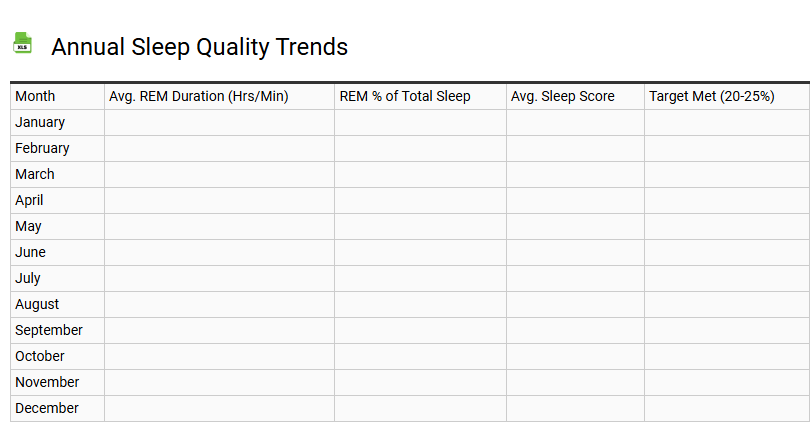Screen dimensions: 810x422
Task: Click December's Avg. REM Duration cell
Action: point(220,408)
